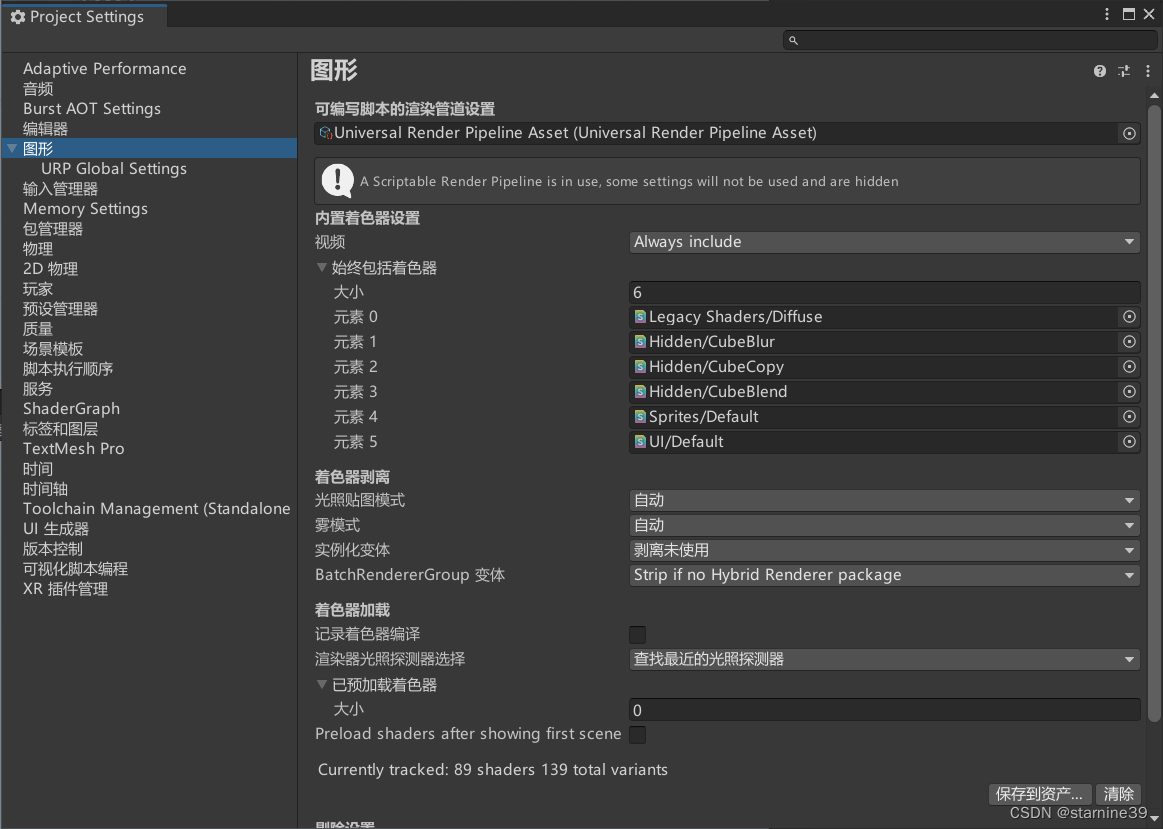
Task: Click the shader icon of UI/Default
Action: pos(640,442)
